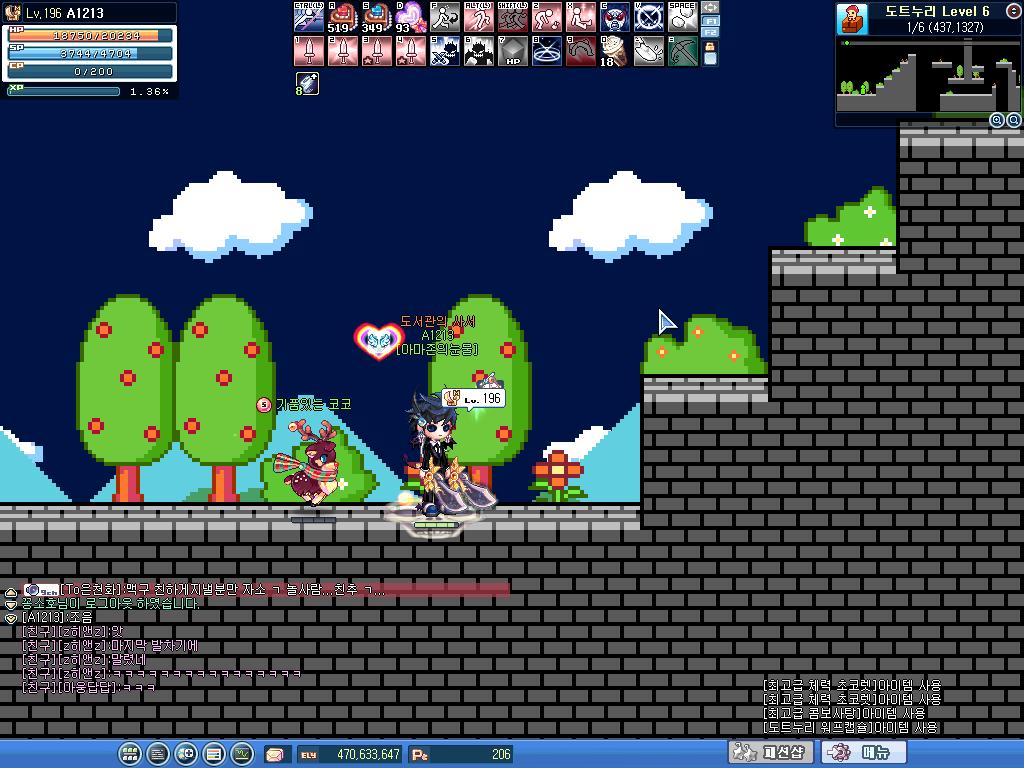Screen dimensions: 1024x768
Task: Activate the SHIFT(L) sprint skill
Action: tap(513, 17)
